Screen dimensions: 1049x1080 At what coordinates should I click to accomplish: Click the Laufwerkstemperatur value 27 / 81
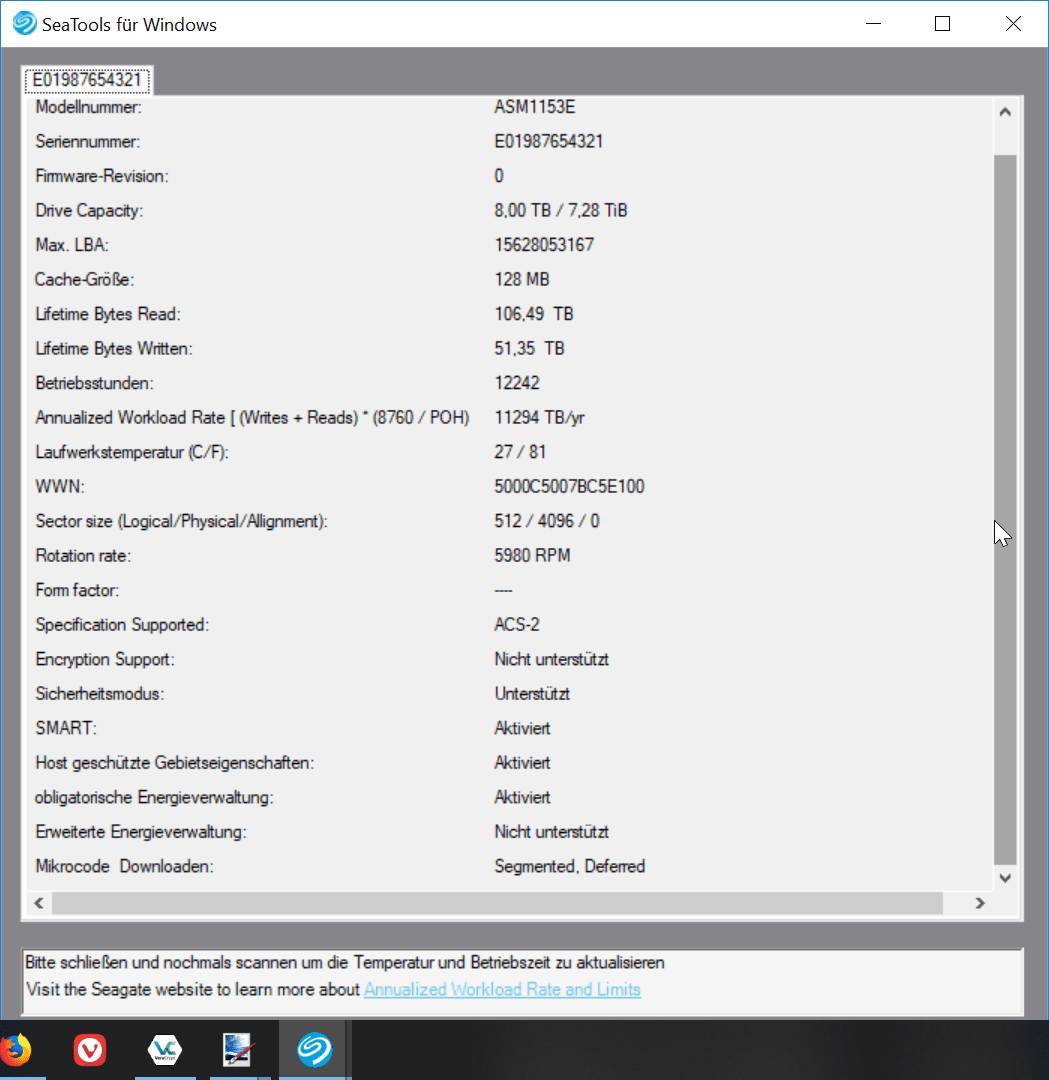tap(520, 452)
